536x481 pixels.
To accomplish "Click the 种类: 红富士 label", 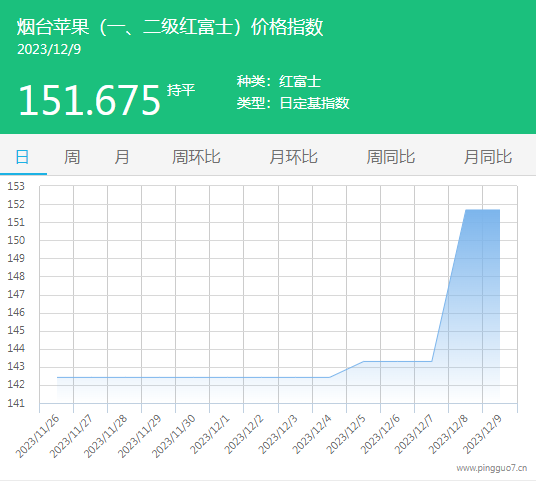I will 279,81.
